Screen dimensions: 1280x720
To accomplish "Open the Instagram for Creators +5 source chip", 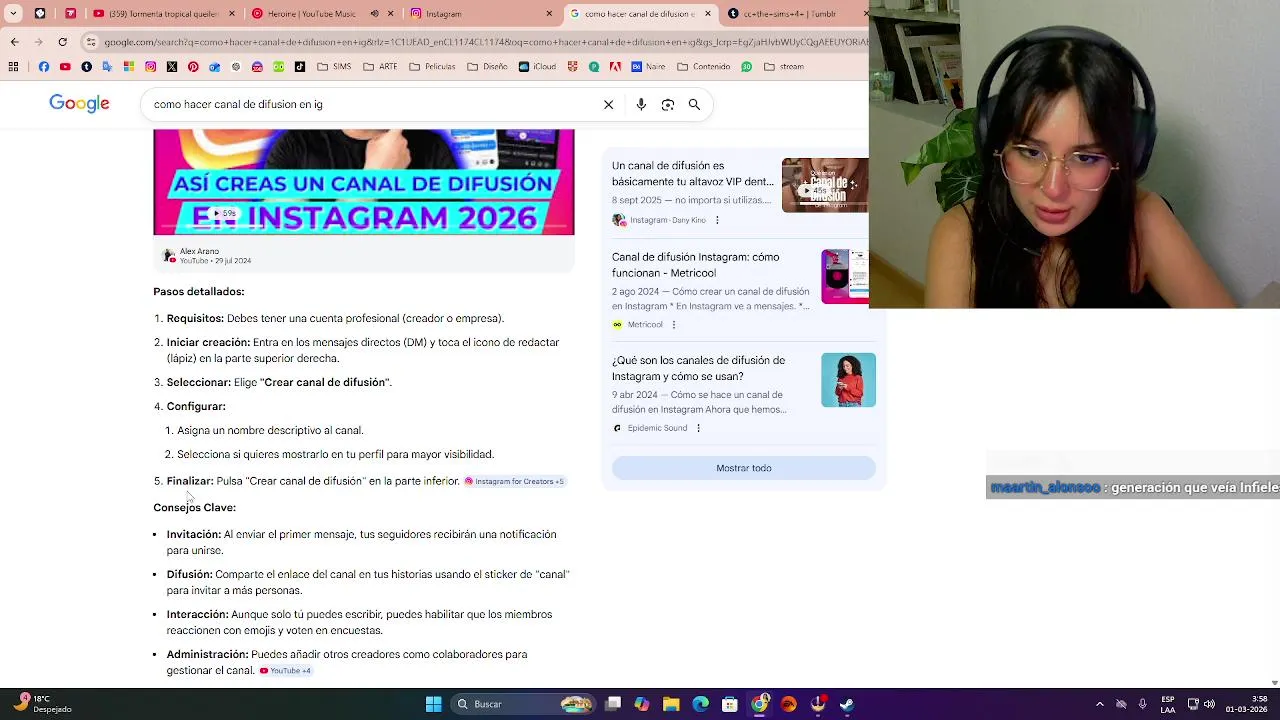I will tap(514, 482).
